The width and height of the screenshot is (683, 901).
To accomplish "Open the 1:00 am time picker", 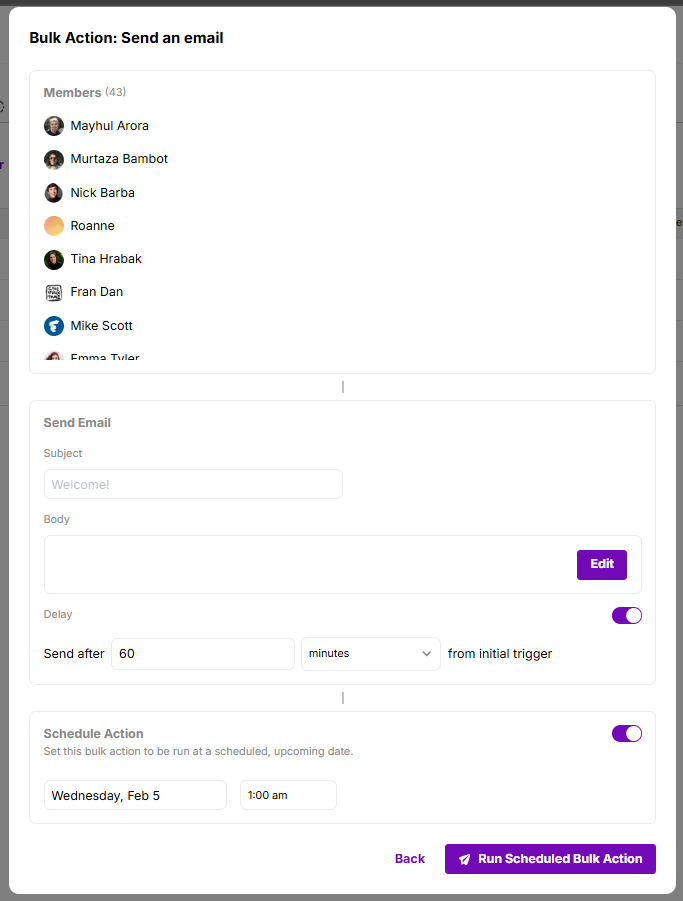I will click(288, 795).
